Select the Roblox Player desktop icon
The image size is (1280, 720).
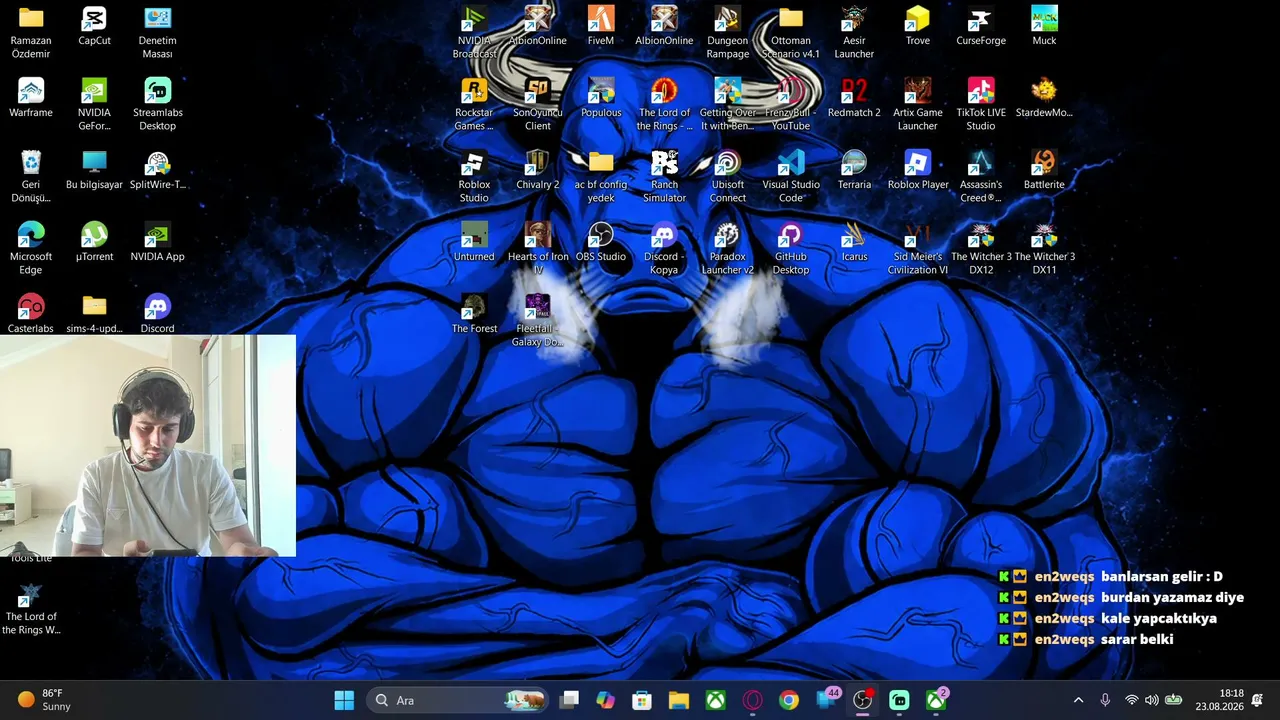pos(918,171)
